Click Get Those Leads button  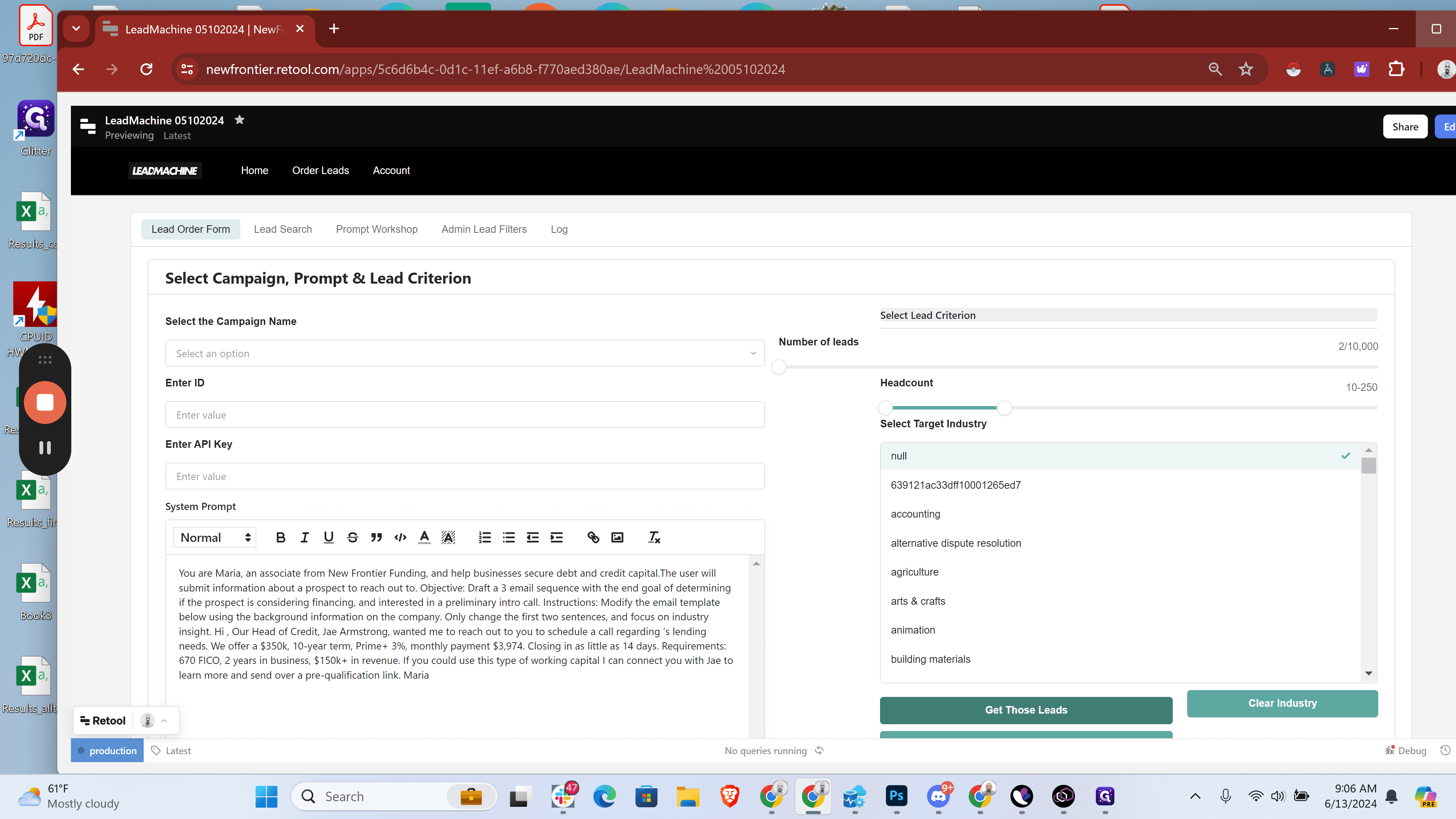[1026, 710]
